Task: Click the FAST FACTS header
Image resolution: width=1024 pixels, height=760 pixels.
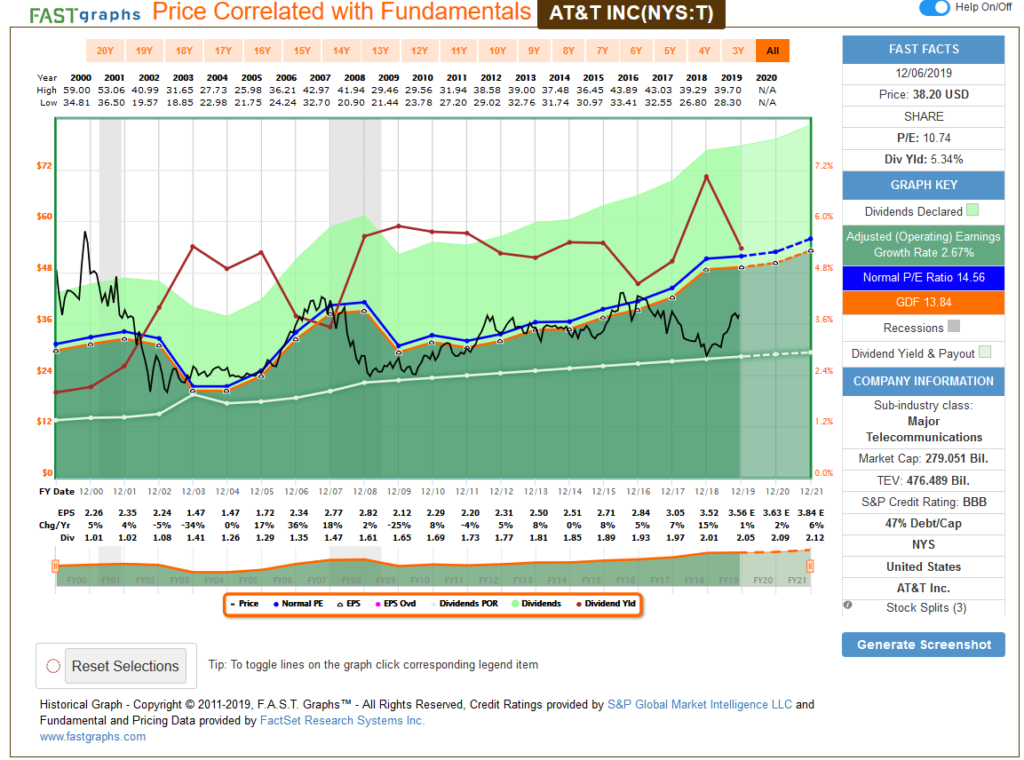Action: (923, 50)
